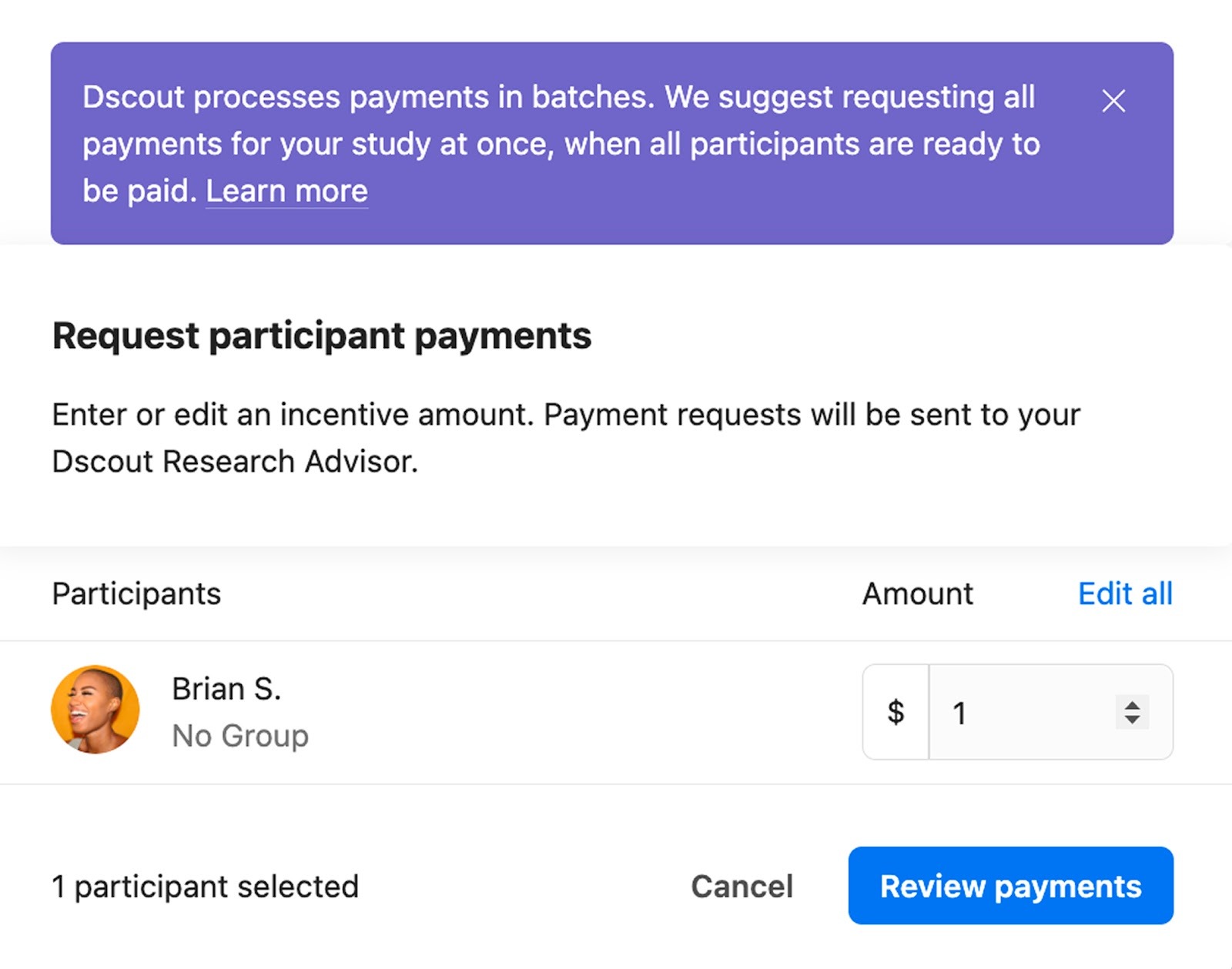This screenshot has width=1232, height=969.
Task: Click the 'Enter or edit an incentive amount' text
Action: [x=293, y=415]
